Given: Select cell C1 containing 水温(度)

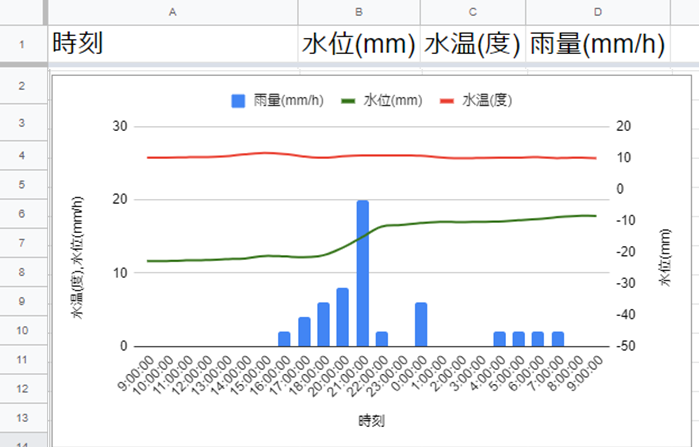Looking at the screenshot, I should [472, 45].
